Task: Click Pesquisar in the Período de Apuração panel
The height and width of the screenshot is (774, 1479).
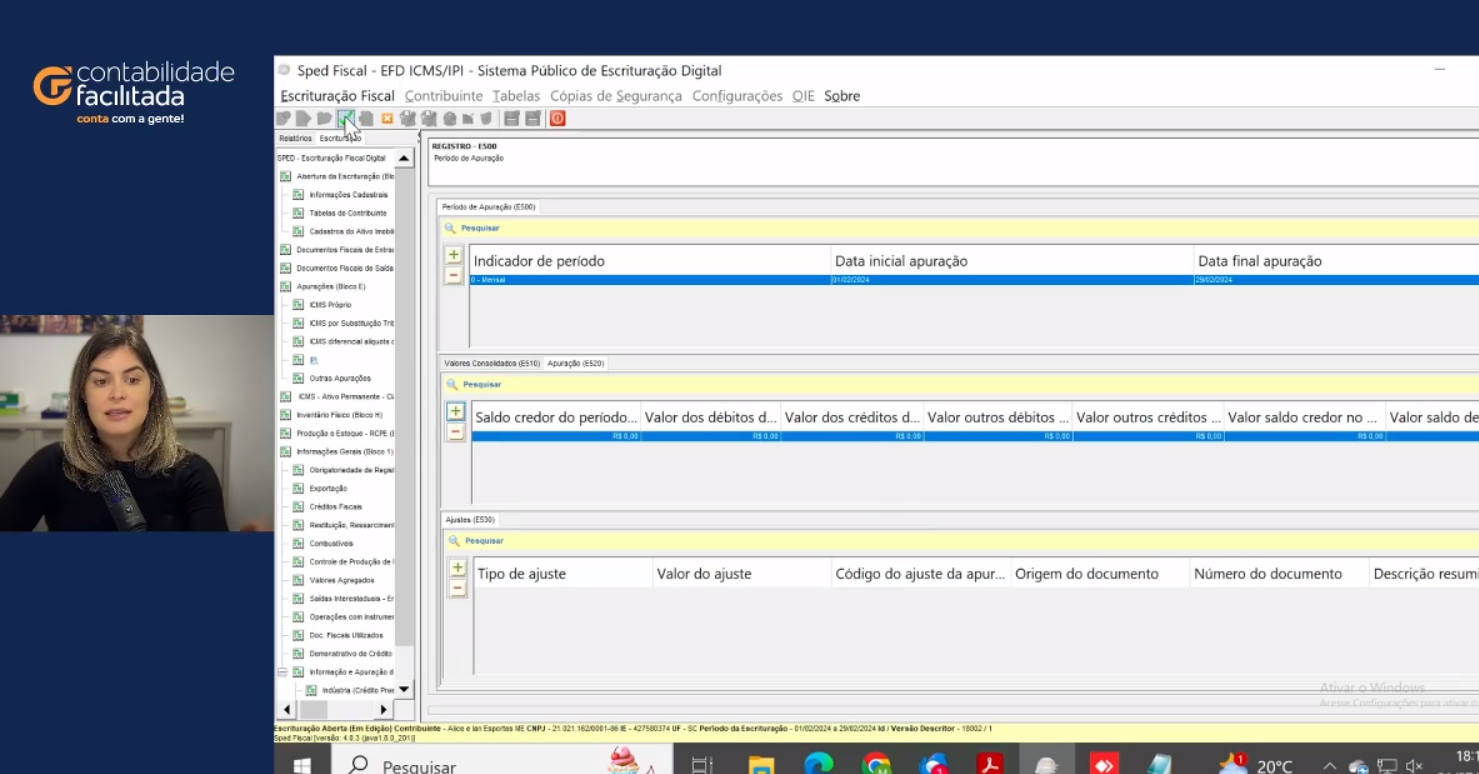Action: (x=480, y=228)
